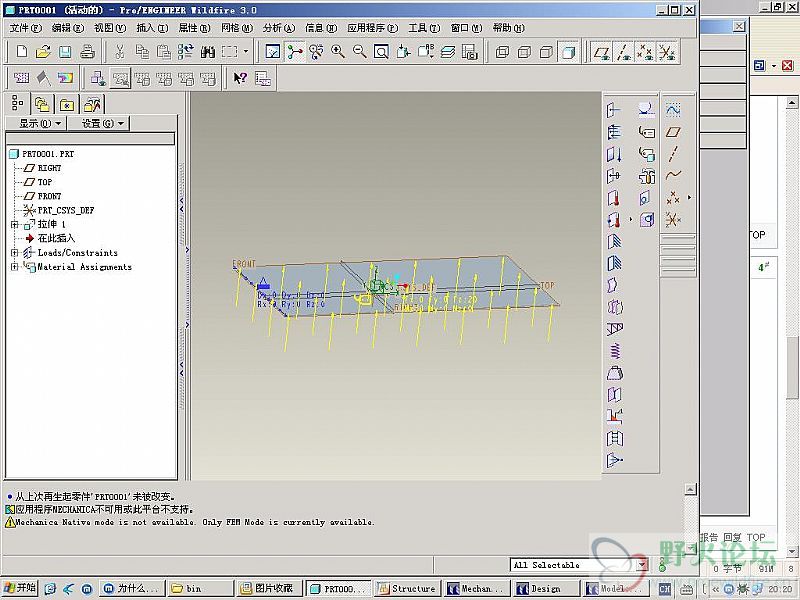Save the model with the floppy disk icon
The width and height of the screenshot is (800, 600).
click(65, 52)
